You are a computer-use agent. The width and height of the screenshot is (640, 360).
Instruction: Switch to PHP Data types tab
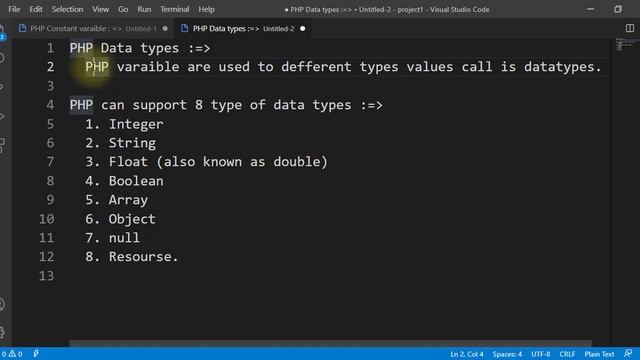point(243,28)
